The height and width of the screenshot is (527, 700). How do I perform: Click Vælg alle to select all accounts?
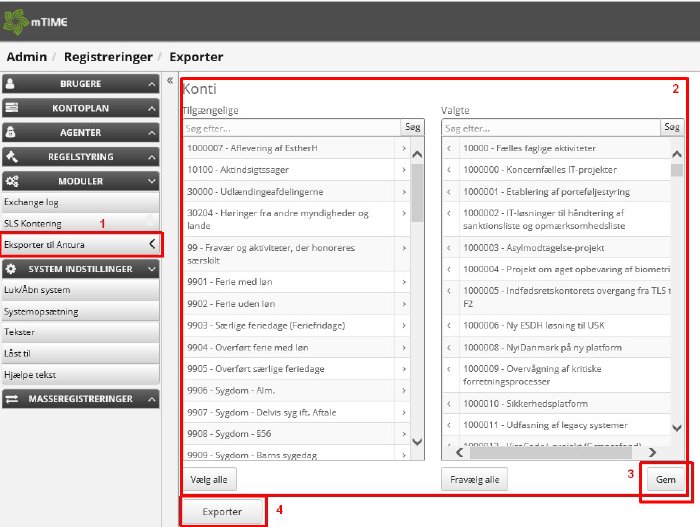click(207, 480)
